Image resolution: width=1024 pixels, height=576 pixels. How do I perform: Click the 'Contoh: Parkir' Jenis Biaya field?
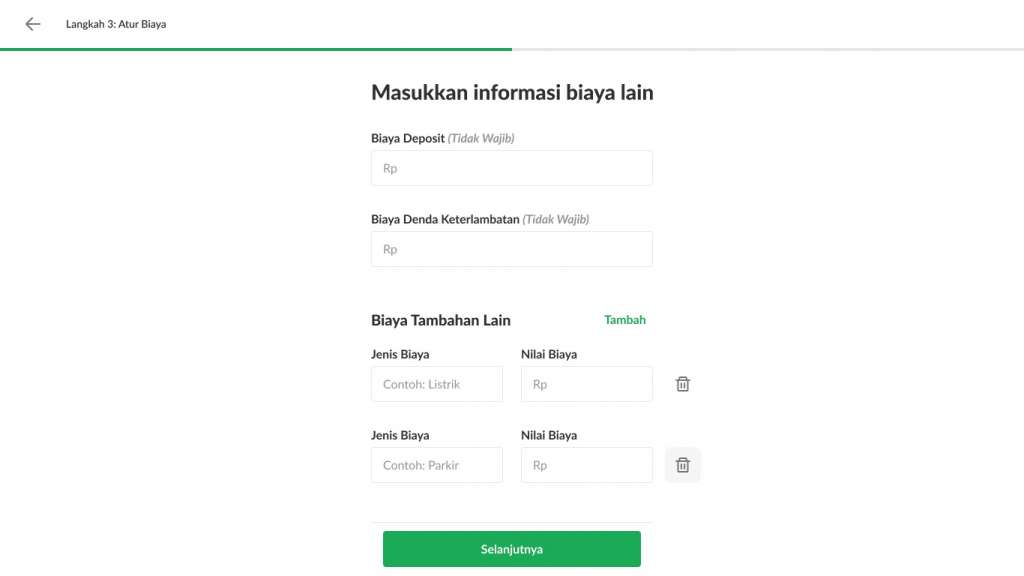[437, 465]
